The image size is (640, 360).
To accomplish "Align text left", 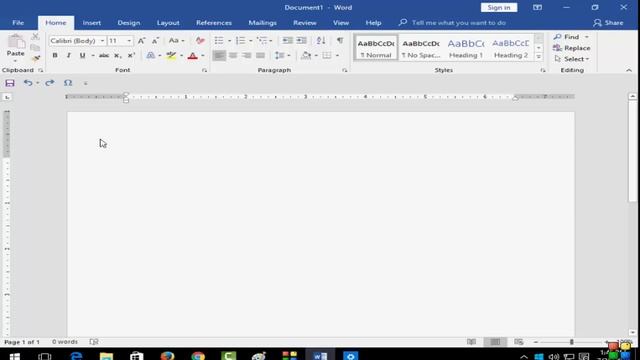I will 219,56.
